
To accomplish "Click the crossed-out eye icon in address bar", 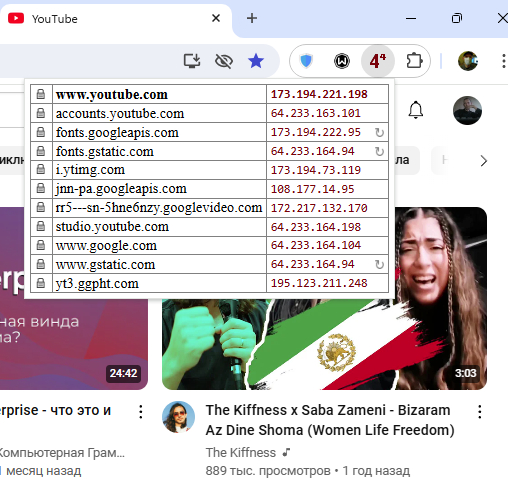I will click(x=224, y=61).
